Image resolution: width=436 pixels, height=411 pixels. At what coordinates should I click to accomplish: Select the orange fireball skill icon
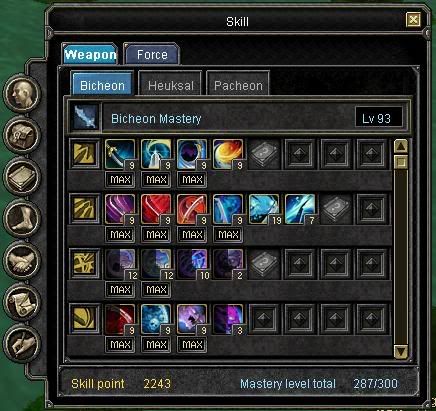(228, 154)
